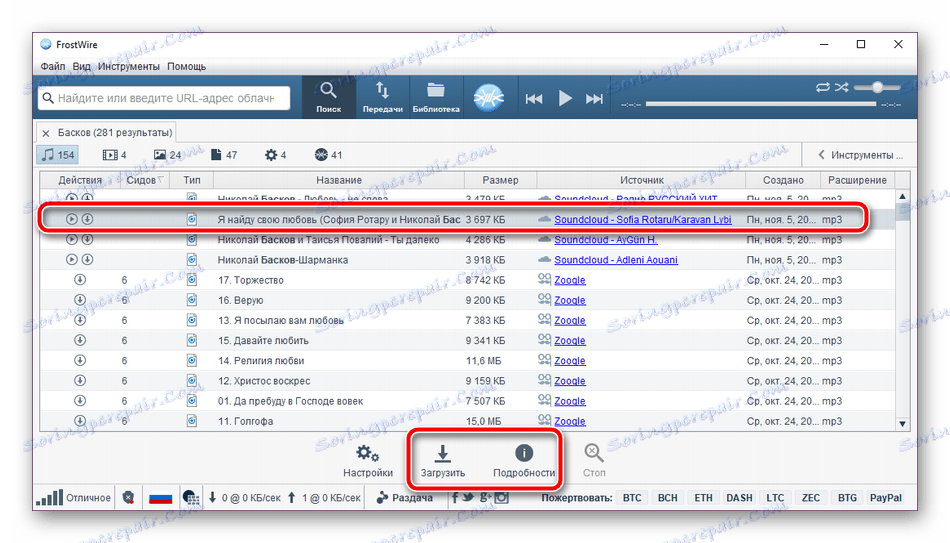Click the Настройки settings button
The width and height of the screenshot is (950, 543).
368,461
